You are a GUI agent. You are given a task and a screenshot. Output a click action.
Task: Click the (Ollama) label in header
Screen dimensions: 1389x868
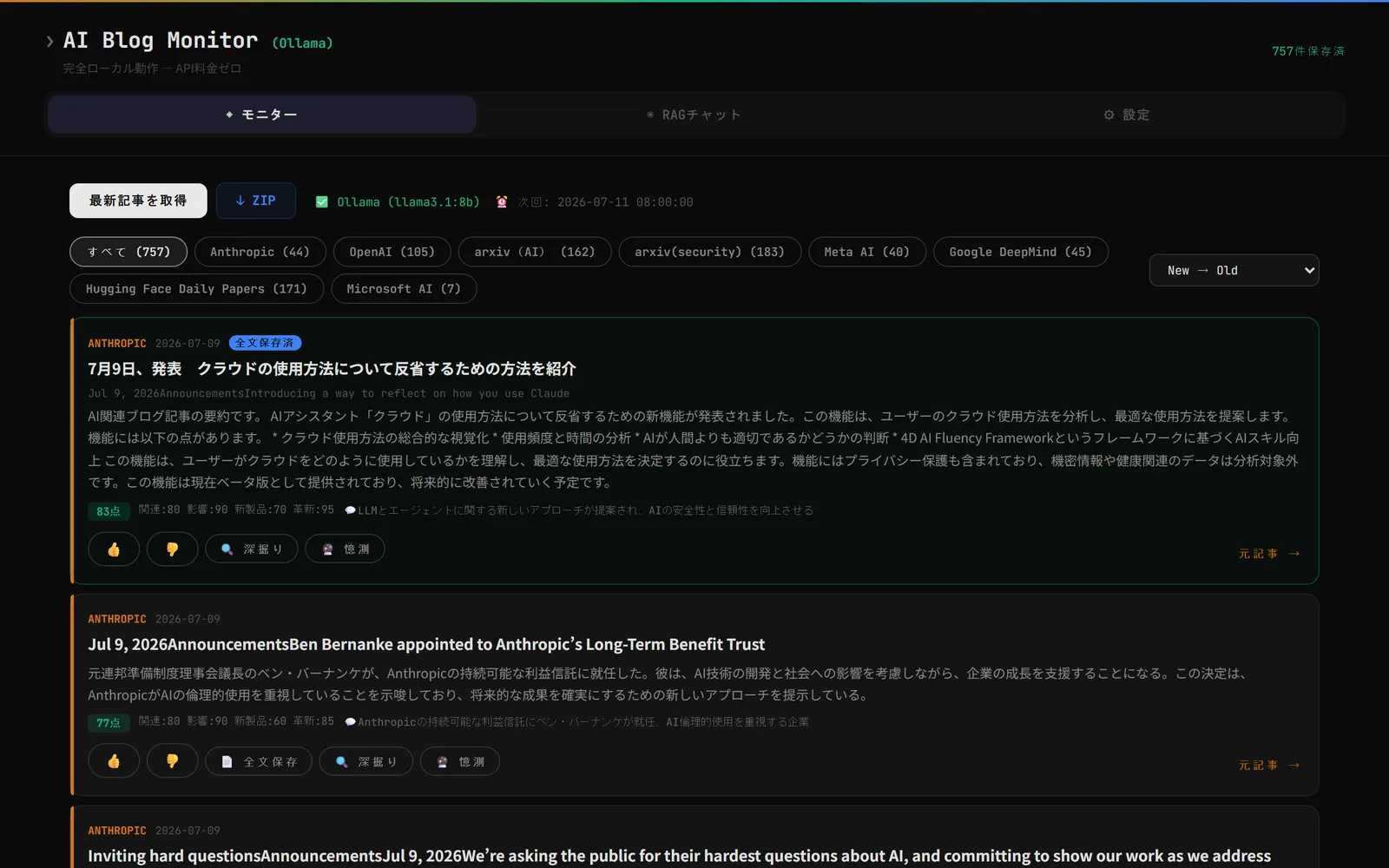coord(303,43)
